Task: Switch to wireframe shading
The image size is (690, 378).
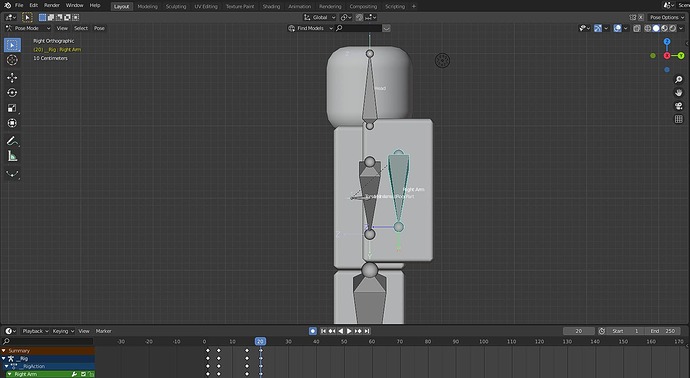Action: [x=648, y=28]
